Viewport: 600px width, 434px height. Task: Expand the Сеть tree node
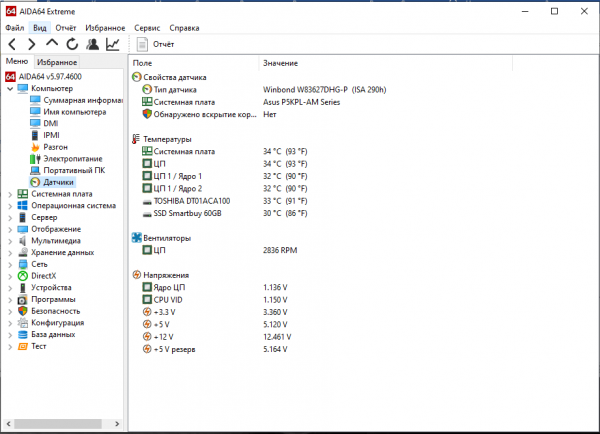coord(10,264)
